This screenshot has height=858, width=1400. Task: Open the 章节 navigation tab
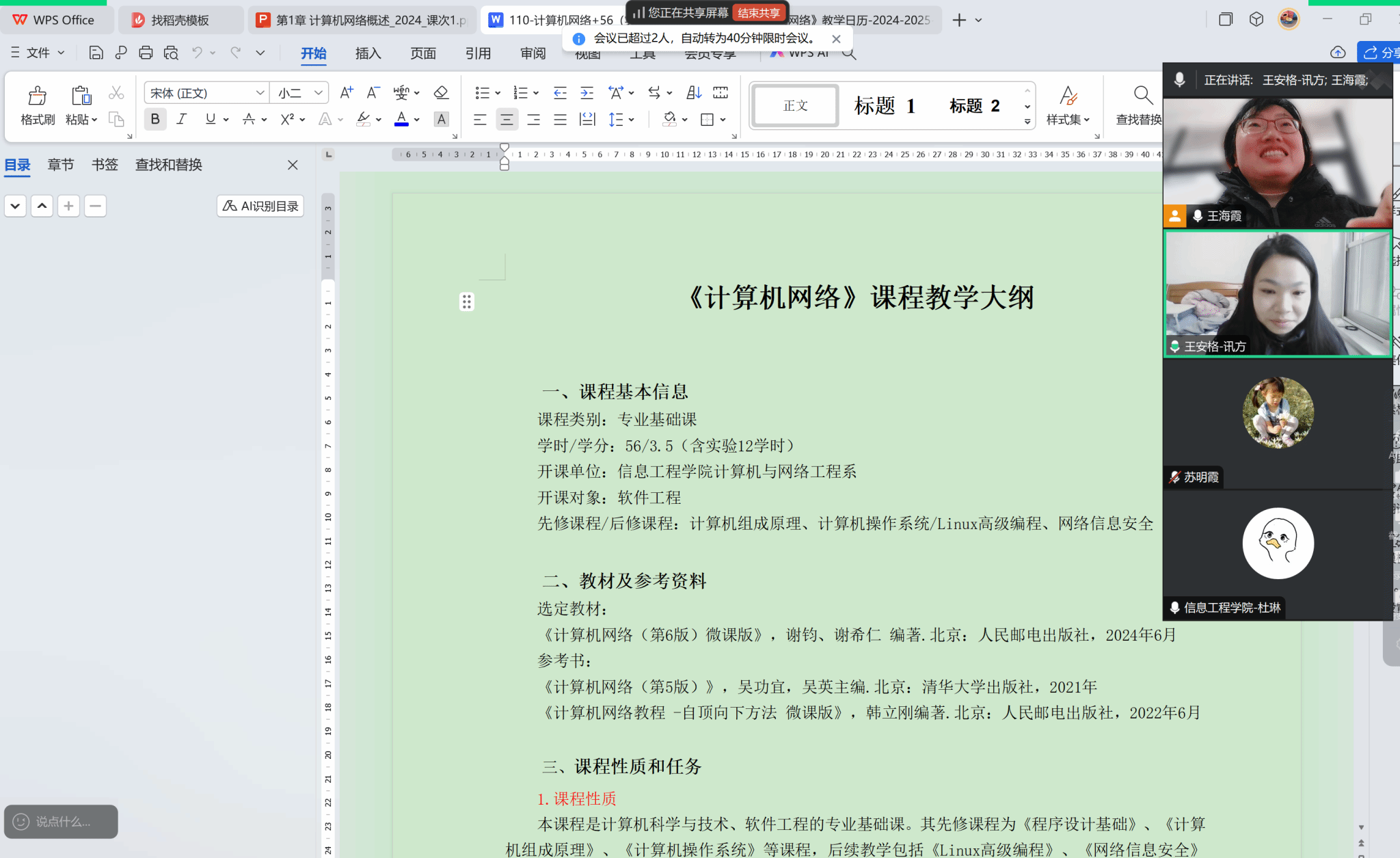61,165
